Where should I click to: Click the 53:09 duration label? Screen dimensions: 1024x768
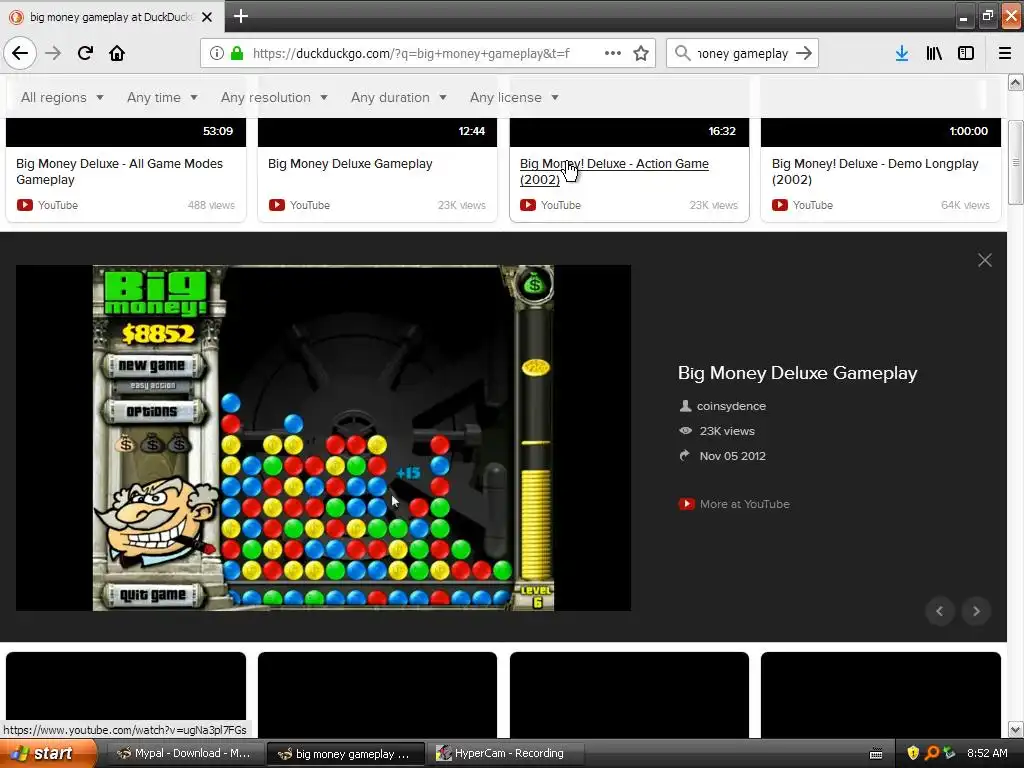(217, 131)
